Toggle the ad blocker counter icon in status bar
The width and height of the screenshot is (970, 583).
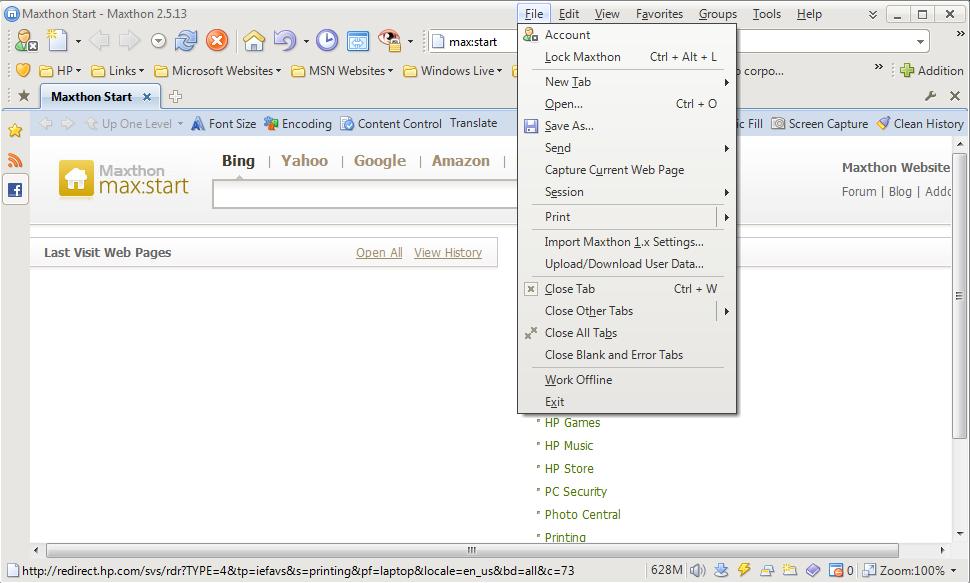(x=836, y=571)
